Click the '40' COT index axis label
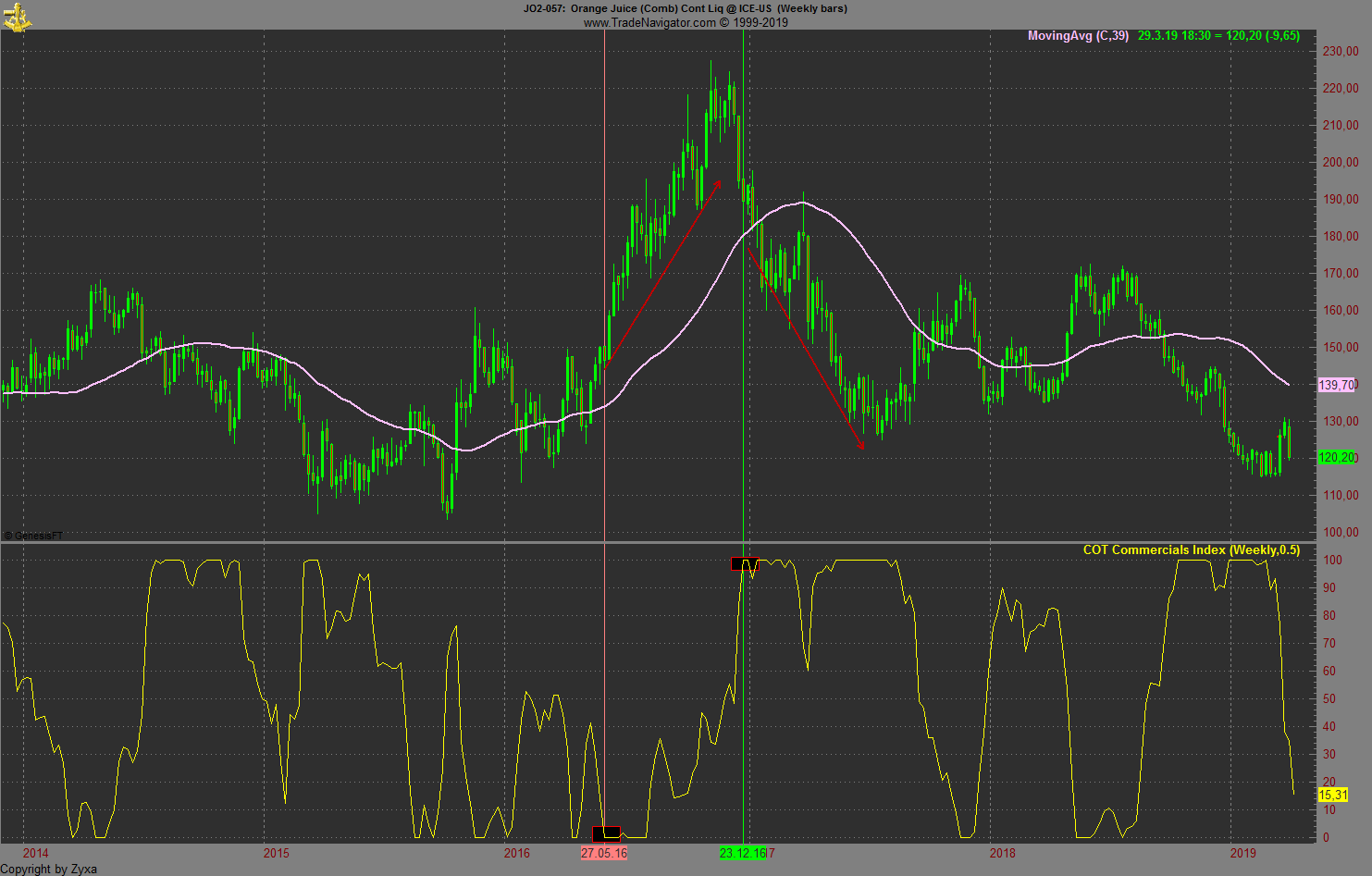Viewport: 1372px width, 876px height. coord(1329,726)
